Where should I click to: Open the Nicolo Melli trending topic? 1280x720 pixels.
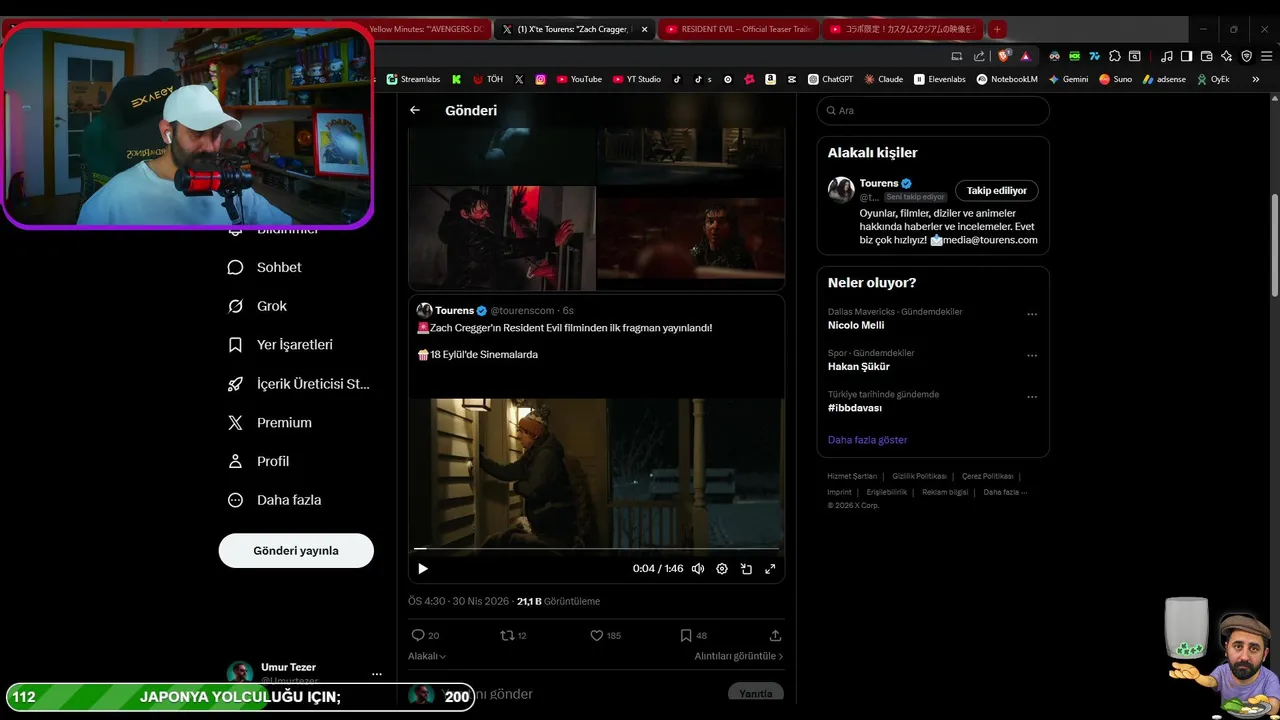[856, 325]
